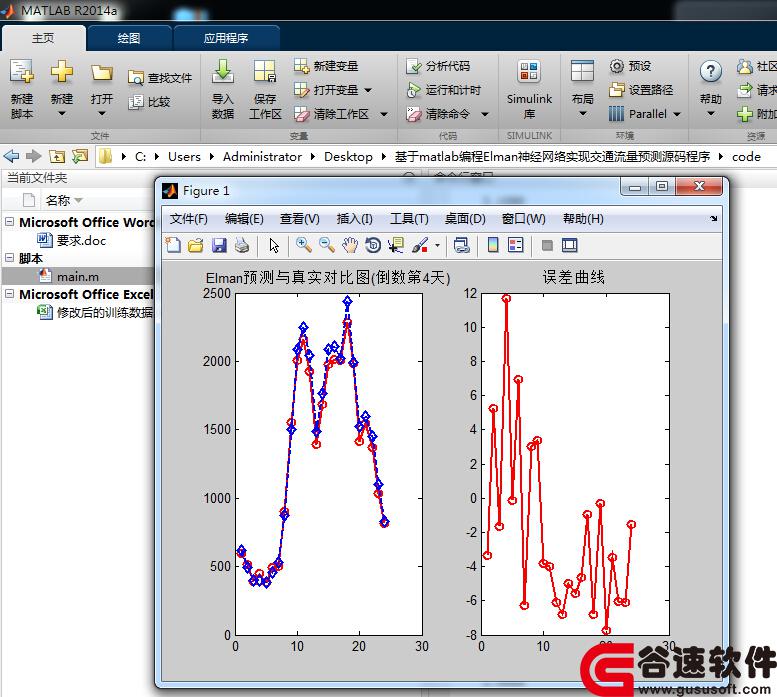Click the Help (帮助) question mark icon
Viewport: 777px width, 697px height.
[x=711, y=72]
